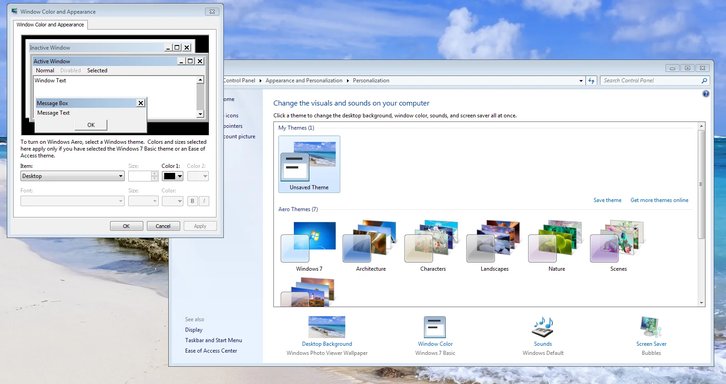Click the Selected menu item in preview
This screenshot has height=384, width=726.
[97, 70]
